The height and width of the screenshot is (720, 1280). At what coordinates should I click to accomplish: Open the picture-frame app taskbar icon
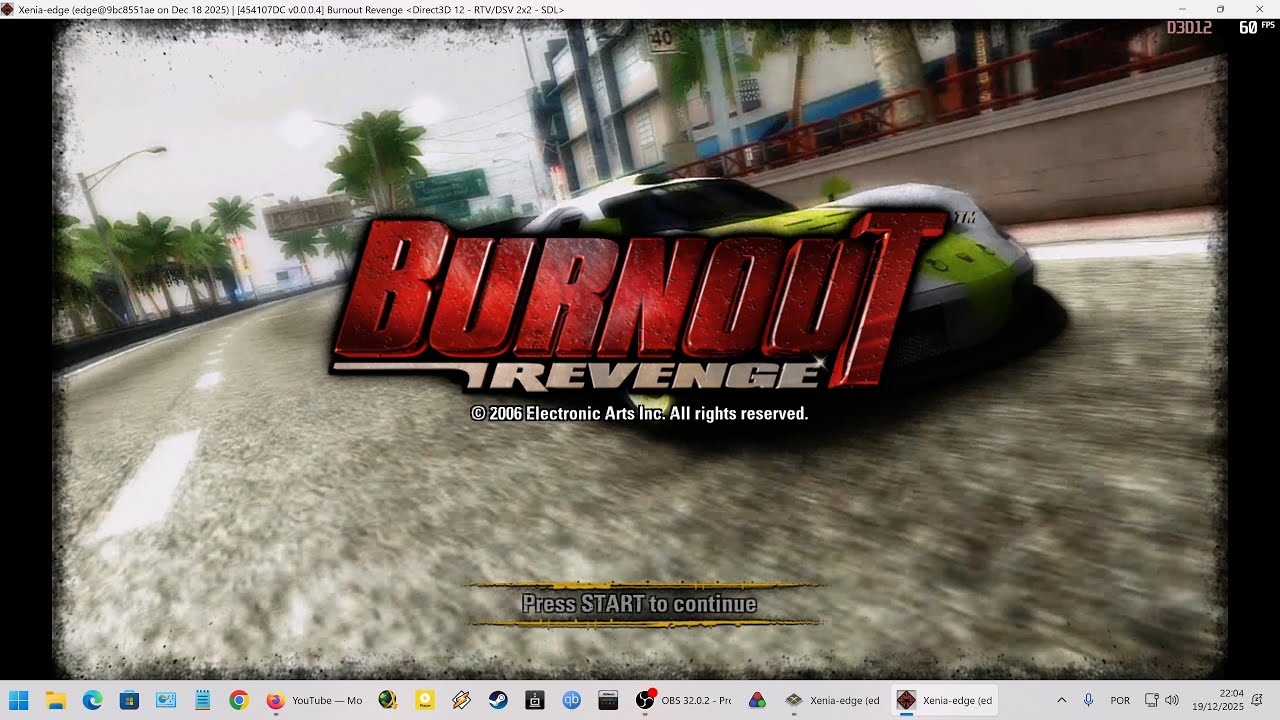pyautogui.click(x=166, y=700)
